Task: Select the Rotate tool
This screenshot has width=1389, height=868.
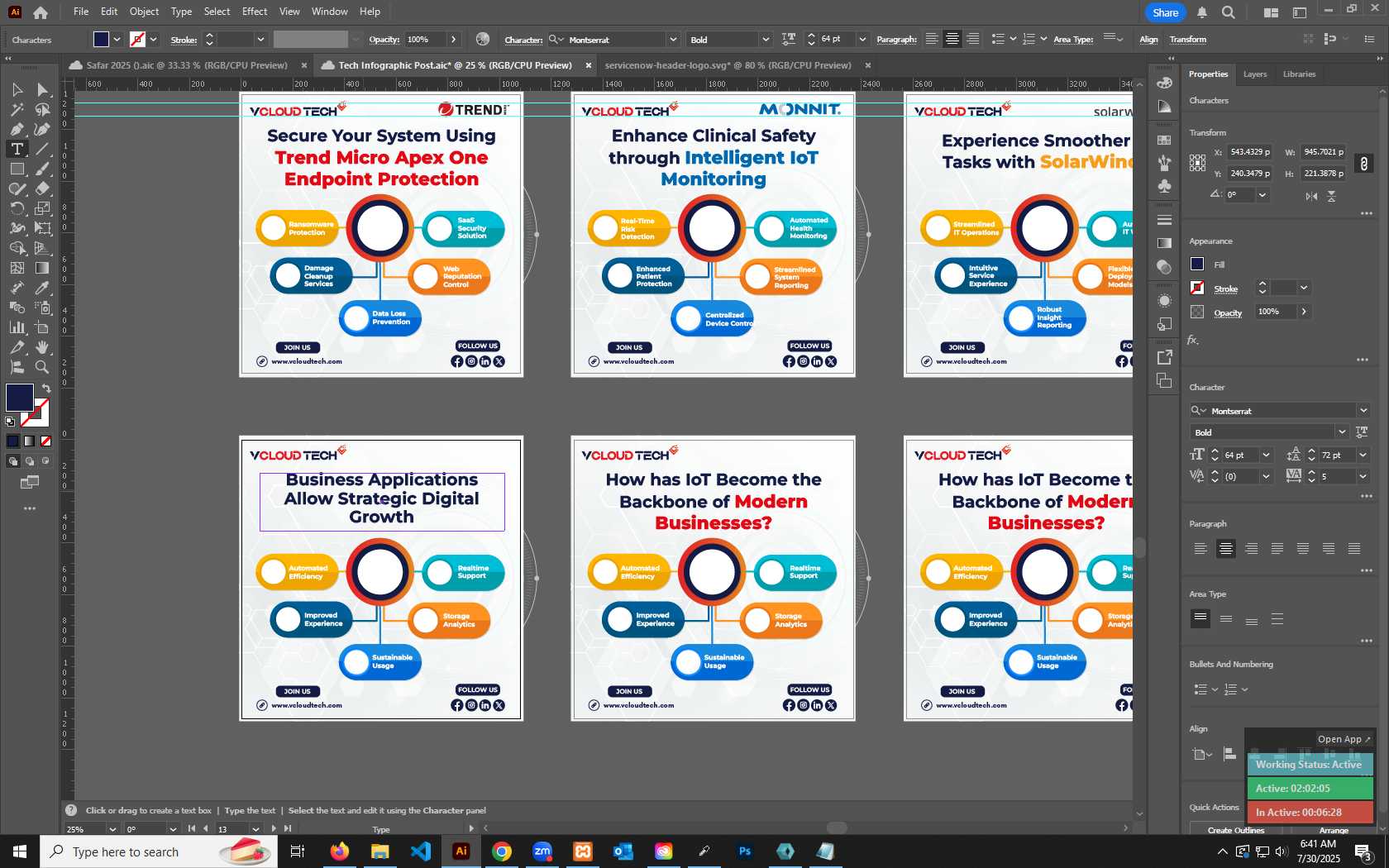Action: [17, 208]
